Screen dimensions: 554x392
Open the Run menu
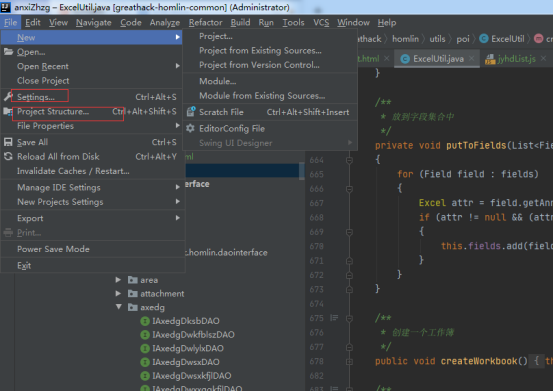(266, 23)
